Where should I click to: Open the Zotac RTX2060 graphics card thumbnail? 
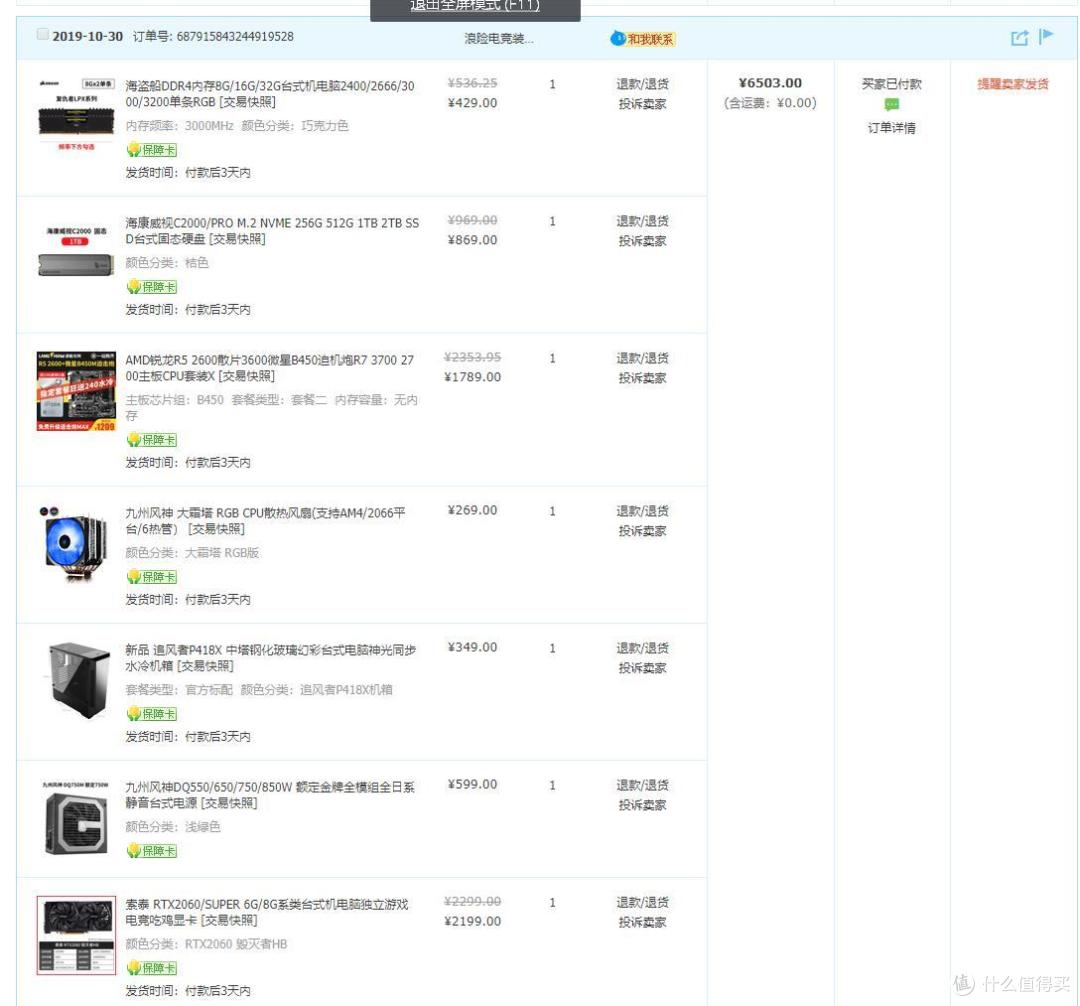click(x=76, y=935)
